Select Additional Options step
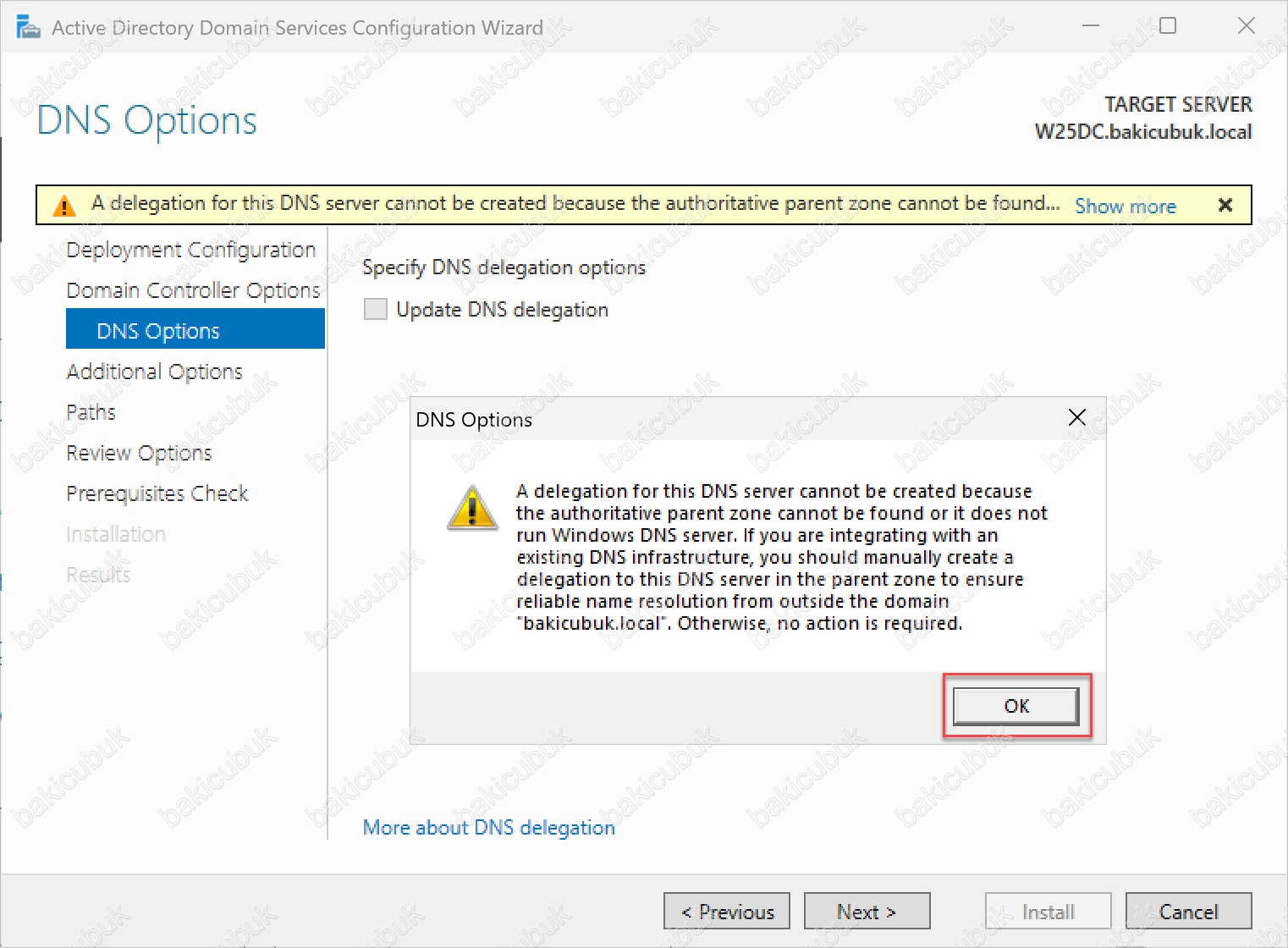Screen dimensions: 1288x948 click(154, 372)
